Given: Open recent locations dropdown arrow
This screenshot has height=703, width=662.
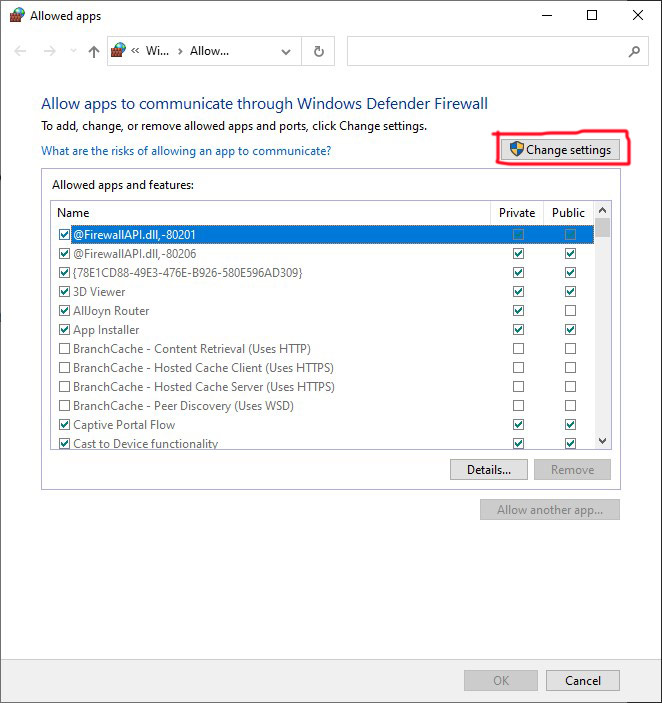Looking at the screenshot, I should 73,51.
